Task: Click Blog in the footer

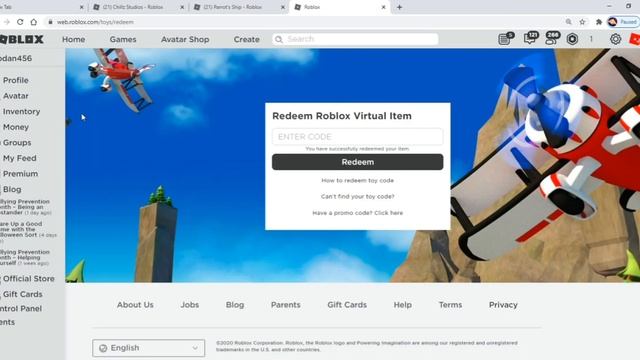Action: [x=235, y=305]
